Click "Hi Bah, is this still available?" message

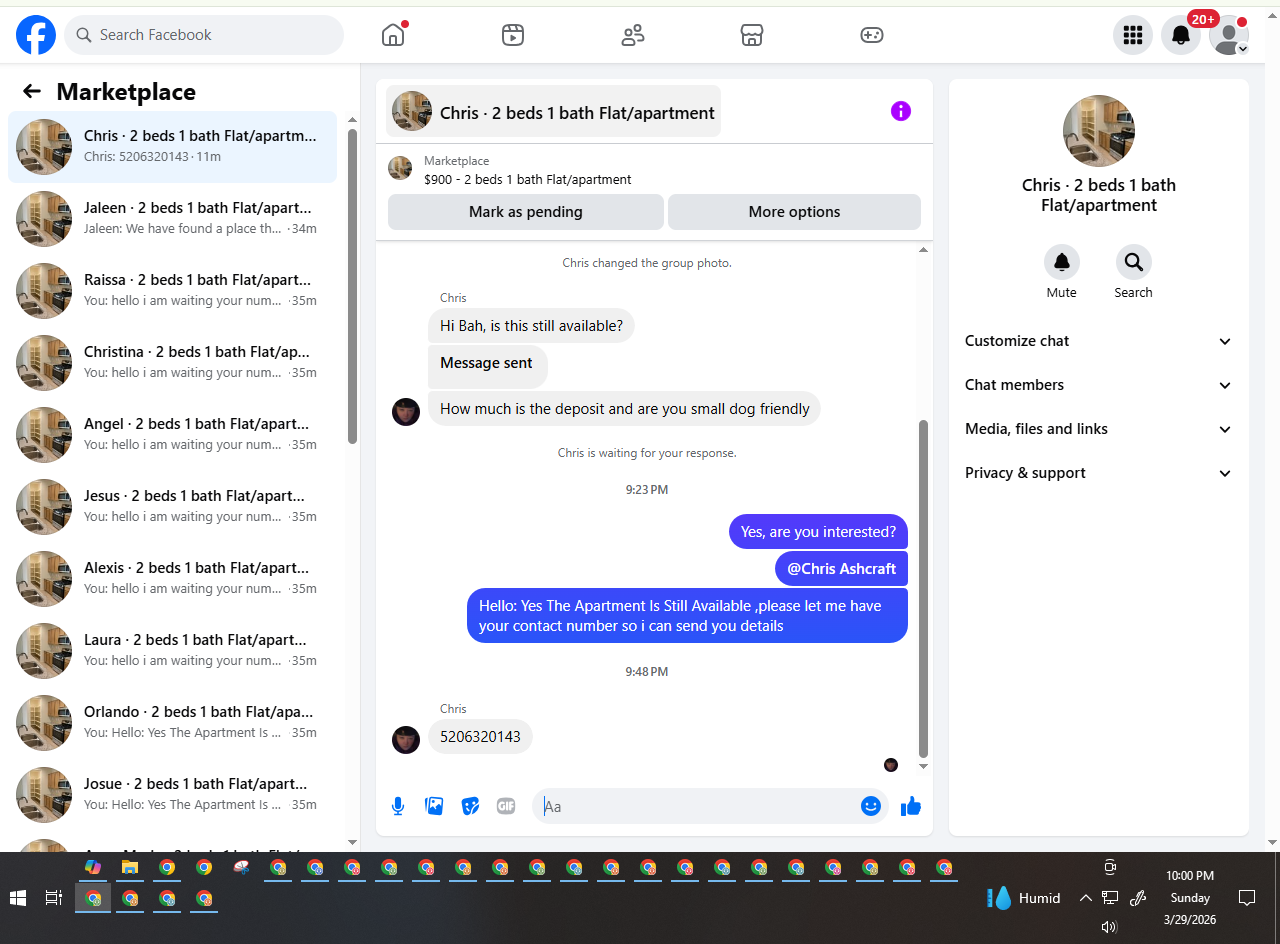pos(531,325)
